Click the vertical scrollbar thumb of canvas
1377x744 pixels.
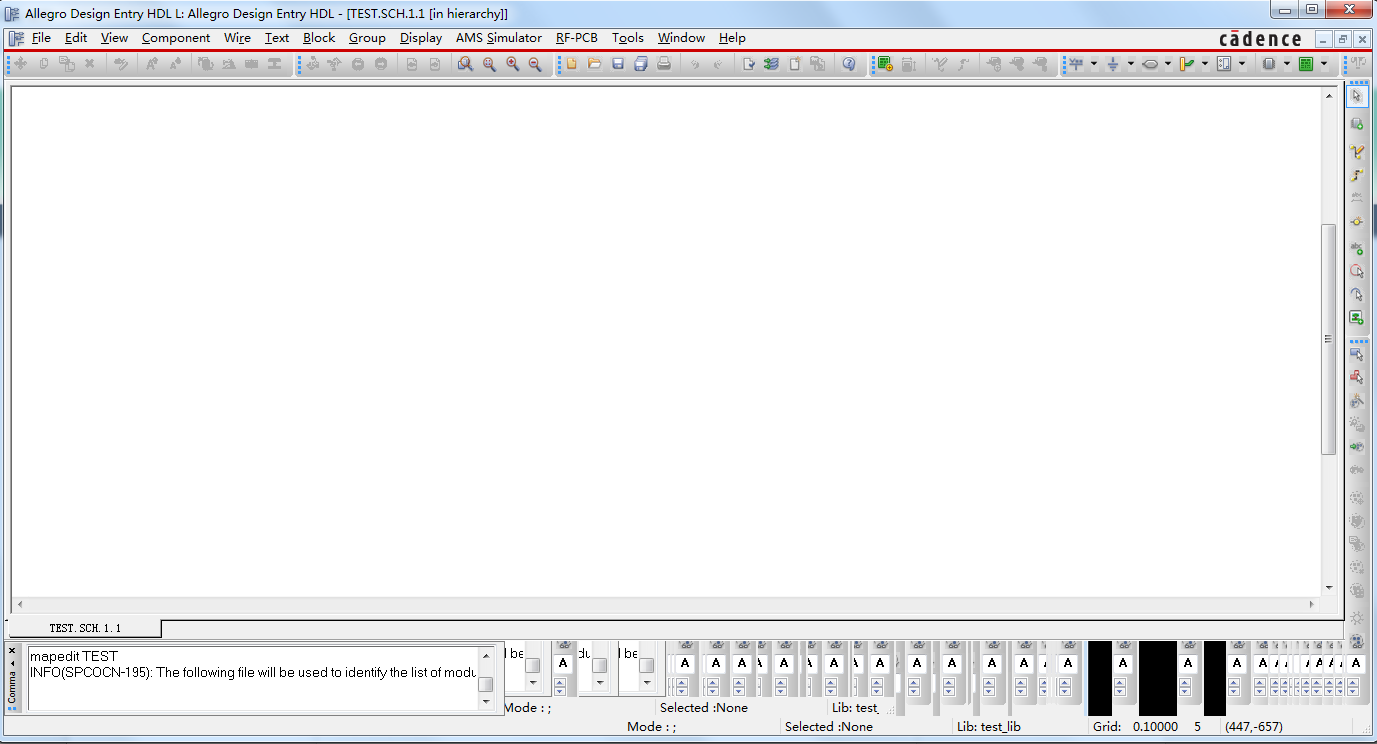(x=1329, y=340)
